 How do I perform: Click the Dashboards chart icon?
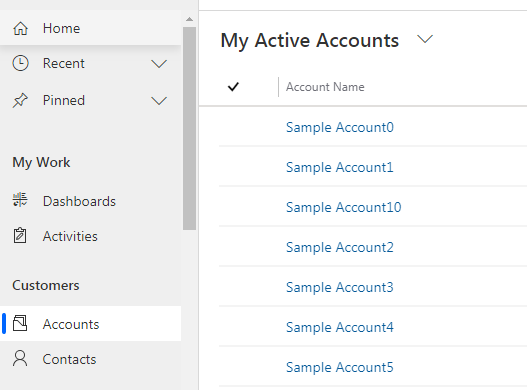point(20,200)
